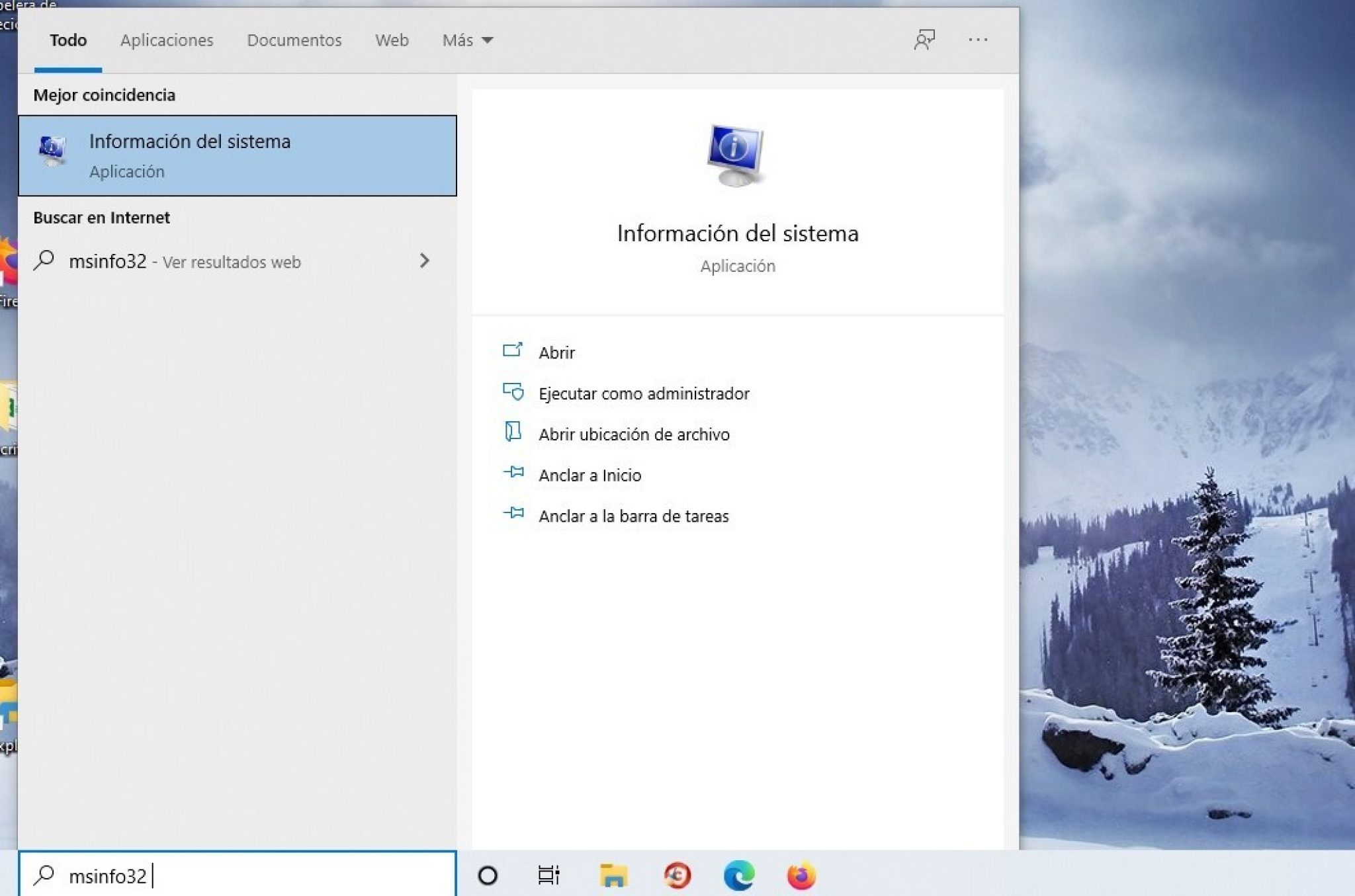Click the Cortana circle icon in taskbar
Screen dimensions: 1355x896
[488, 876]
